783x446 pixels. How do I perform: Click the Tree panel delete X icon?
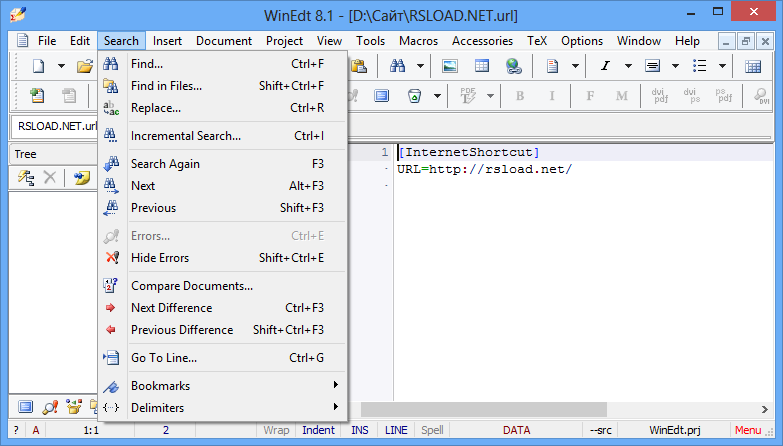point(49,177)
